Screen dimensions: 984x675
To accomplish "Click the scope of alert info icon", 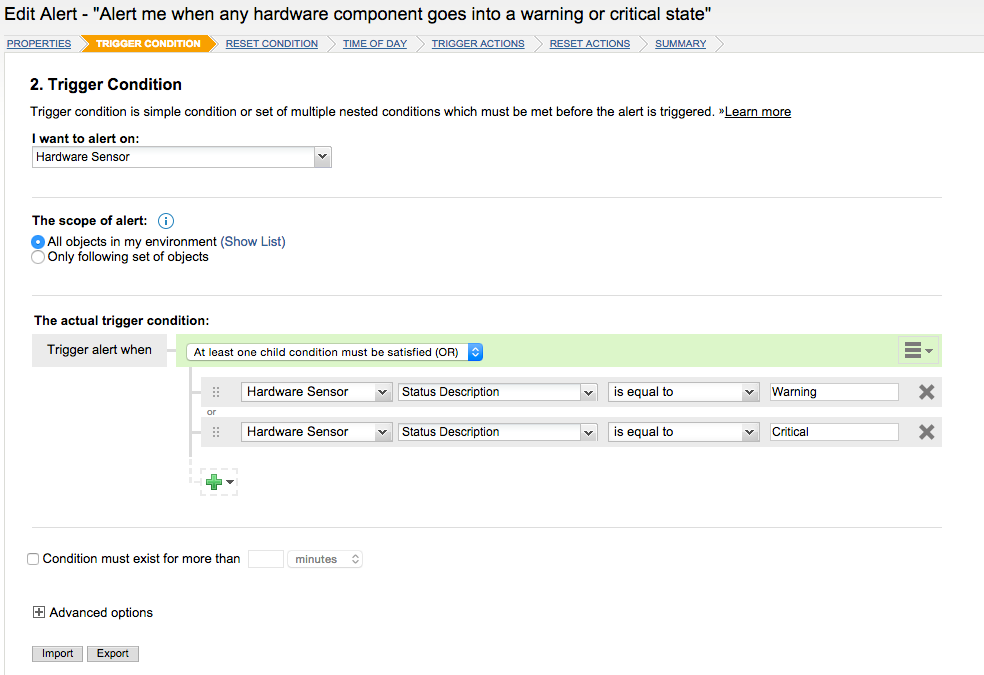I will coord(166,221).
